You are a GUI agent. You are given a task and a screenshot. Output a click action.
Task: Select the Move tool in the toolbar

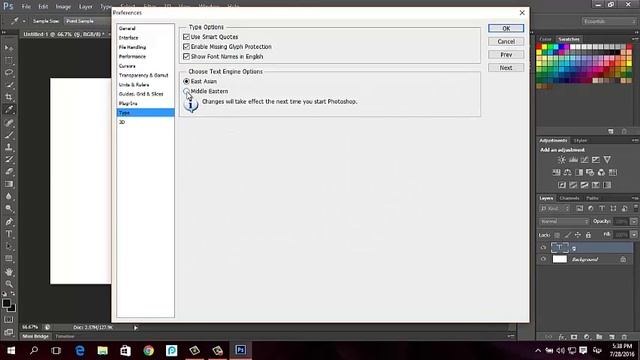[9, 48]
